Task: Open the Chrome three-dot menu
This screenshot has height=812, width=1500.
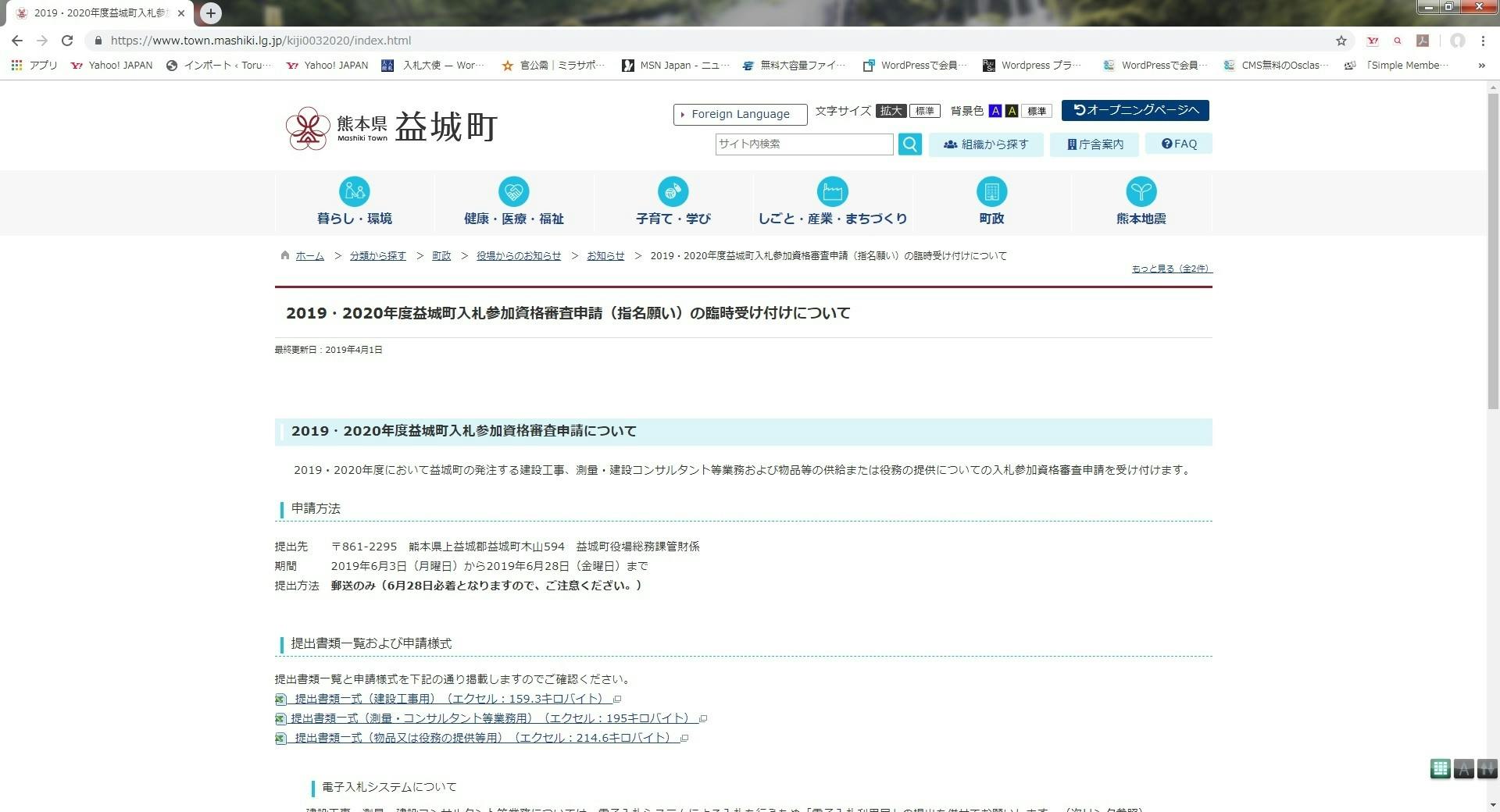Action: point(1483,41)
